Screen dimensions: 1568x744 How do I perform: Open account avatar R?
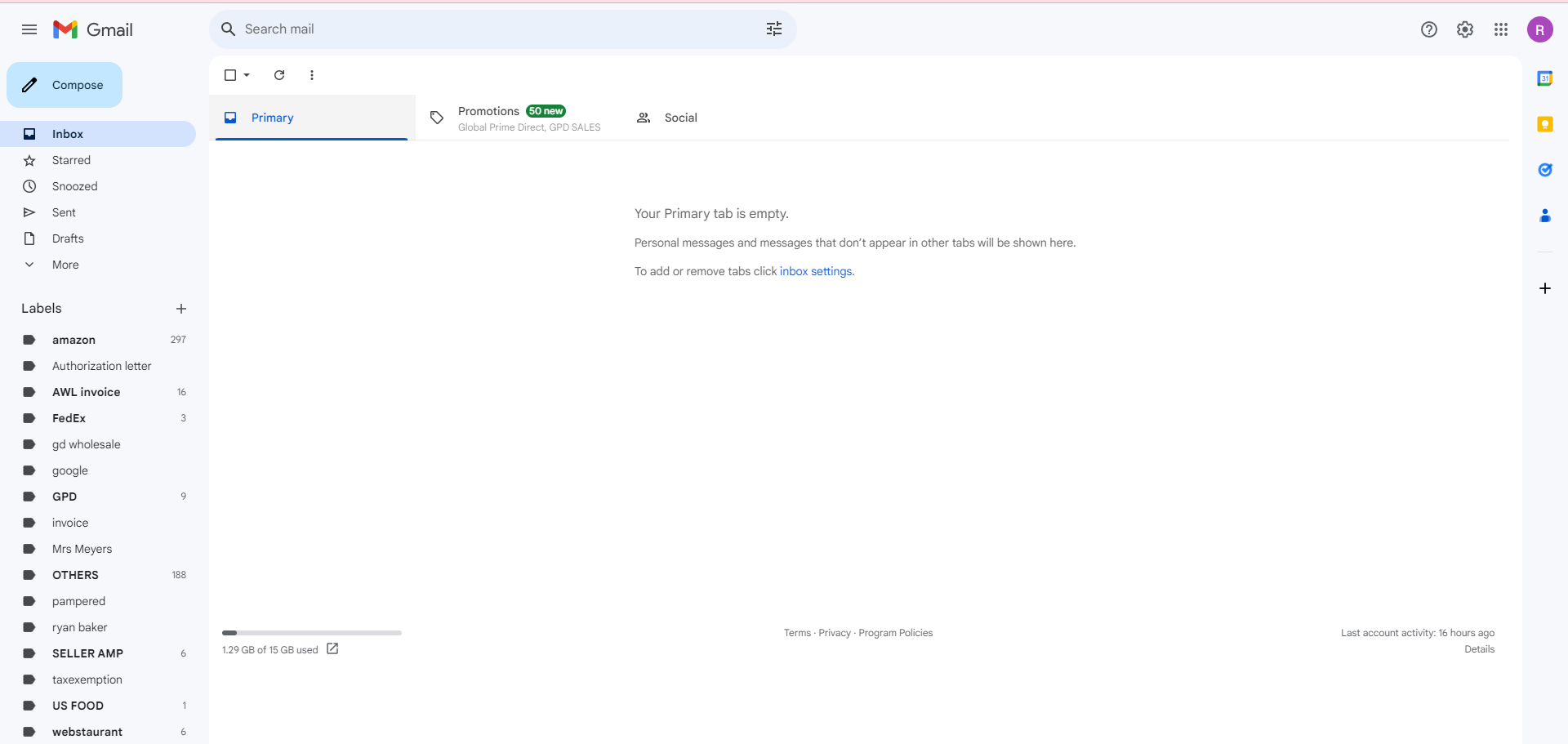pos(1540,29)
